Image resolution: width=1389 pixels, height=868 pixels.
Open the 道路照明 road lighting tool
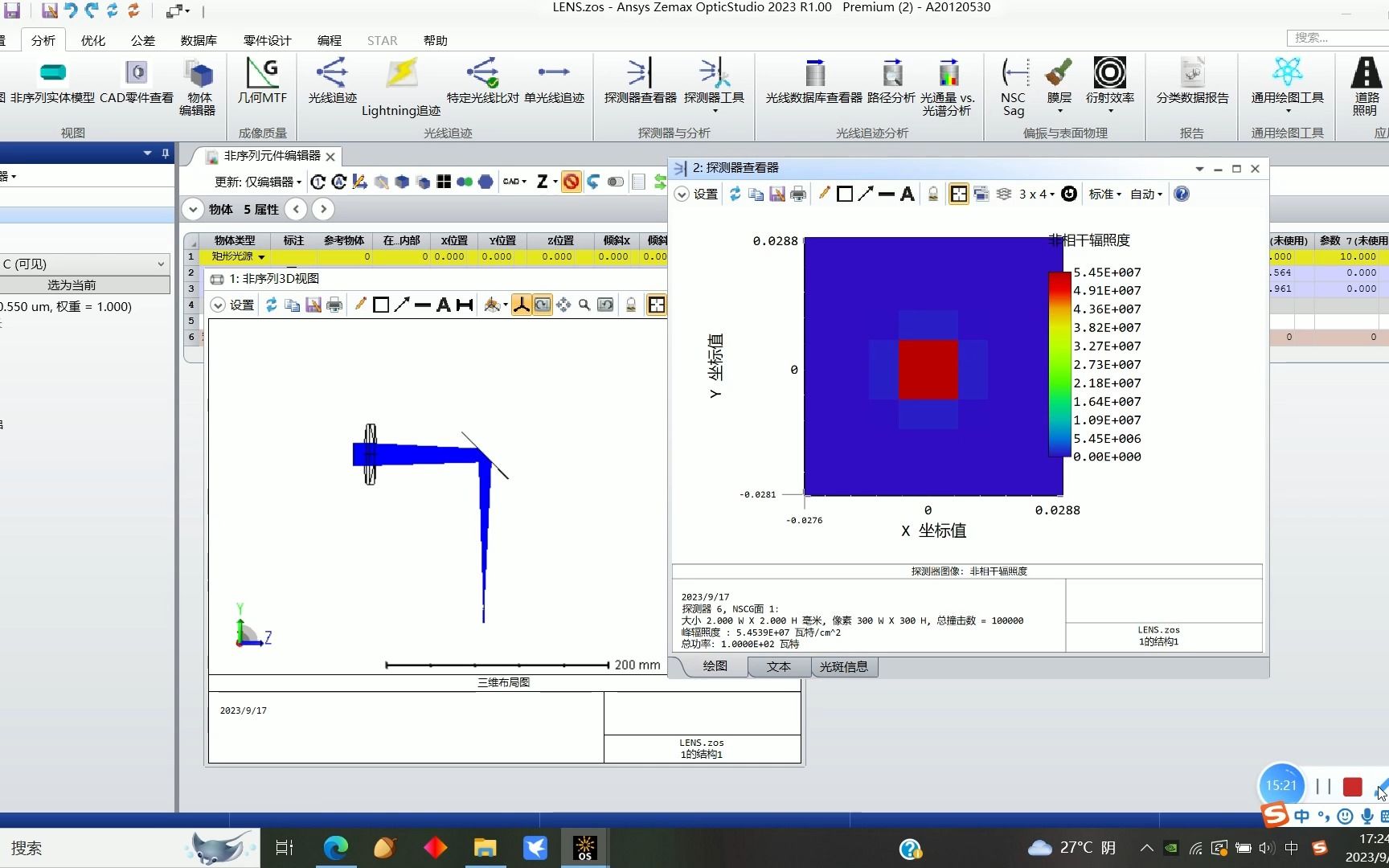[1365, 87]
